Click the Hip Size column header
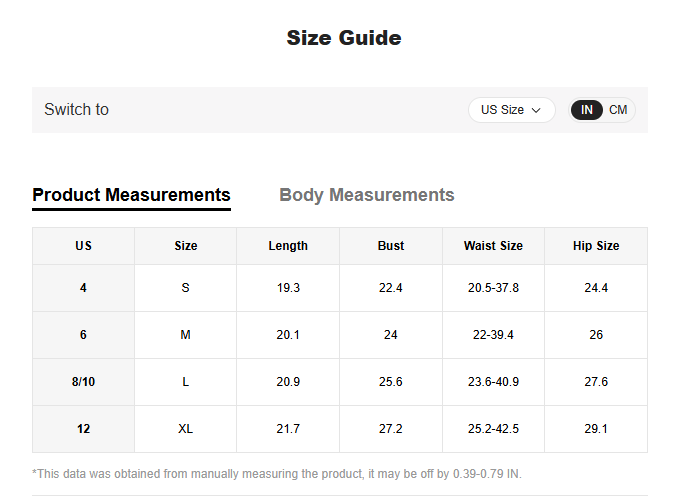680x496 pixels. click(x=596, y=246)
